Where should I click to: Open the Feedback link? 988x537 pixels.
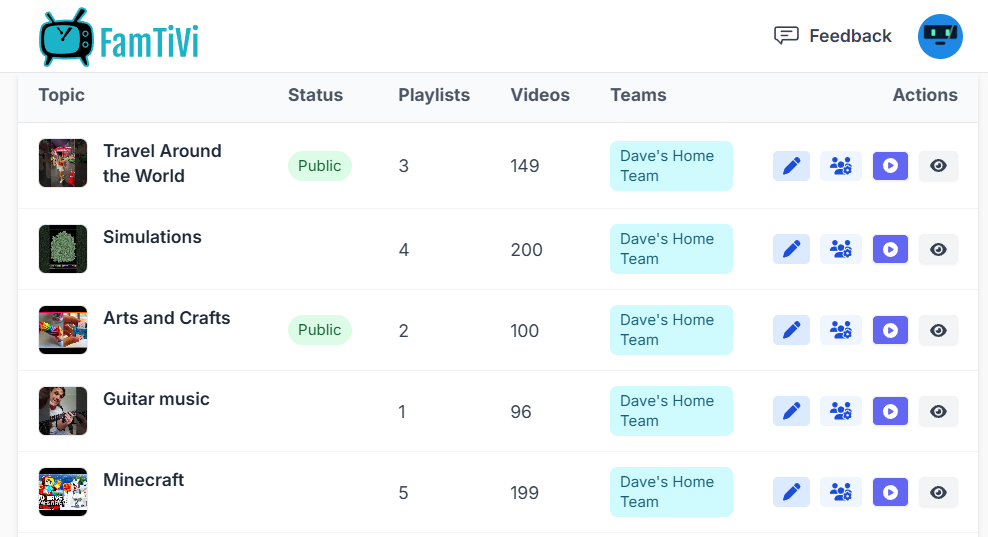coord(832,36)
